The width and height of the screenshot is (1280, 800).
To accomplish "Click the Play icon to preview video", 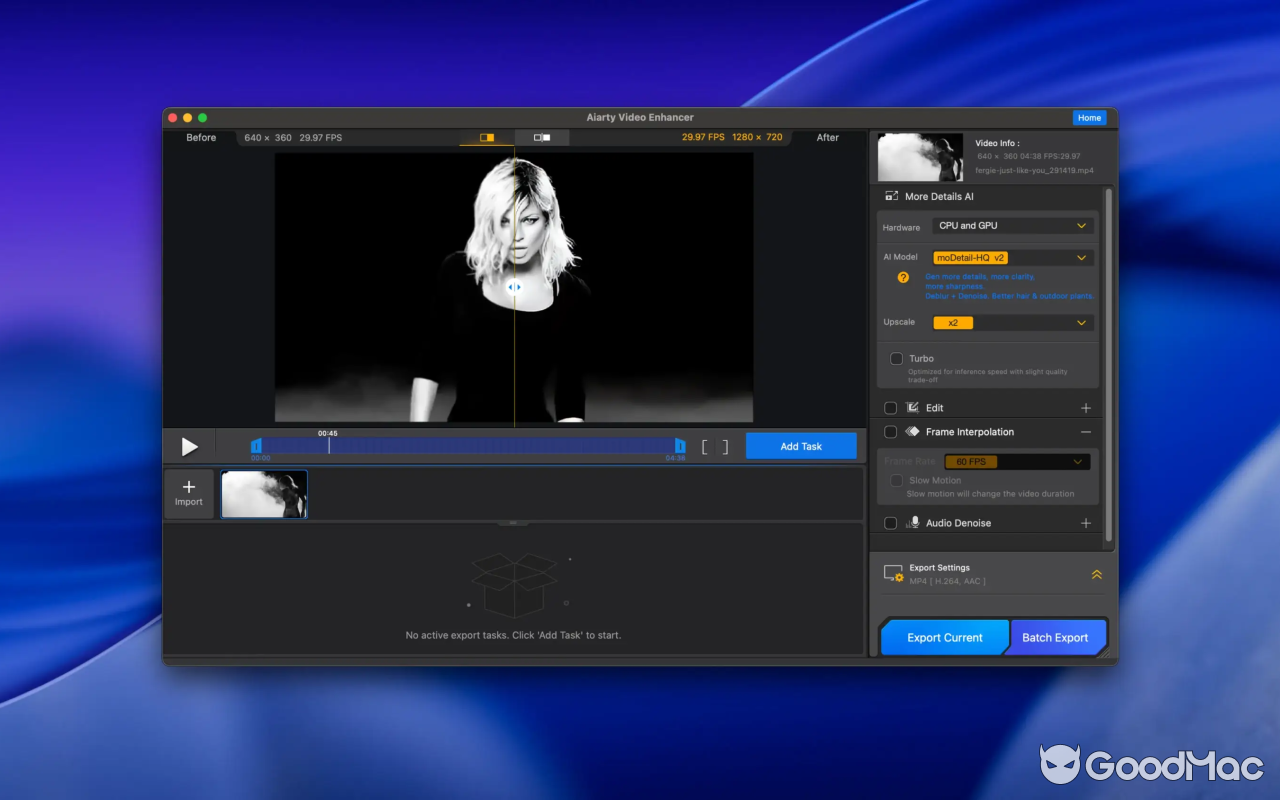I will point(189,446).
